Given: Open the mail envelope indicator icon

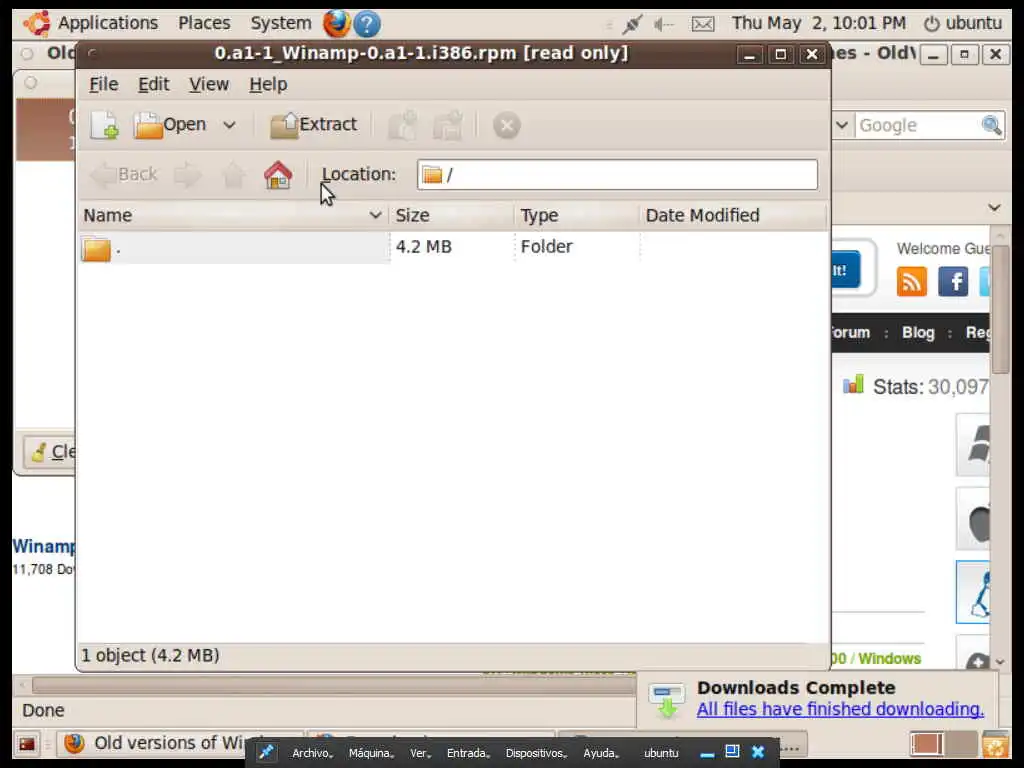Looking at the screenshot, I should [x=703, y=25].
